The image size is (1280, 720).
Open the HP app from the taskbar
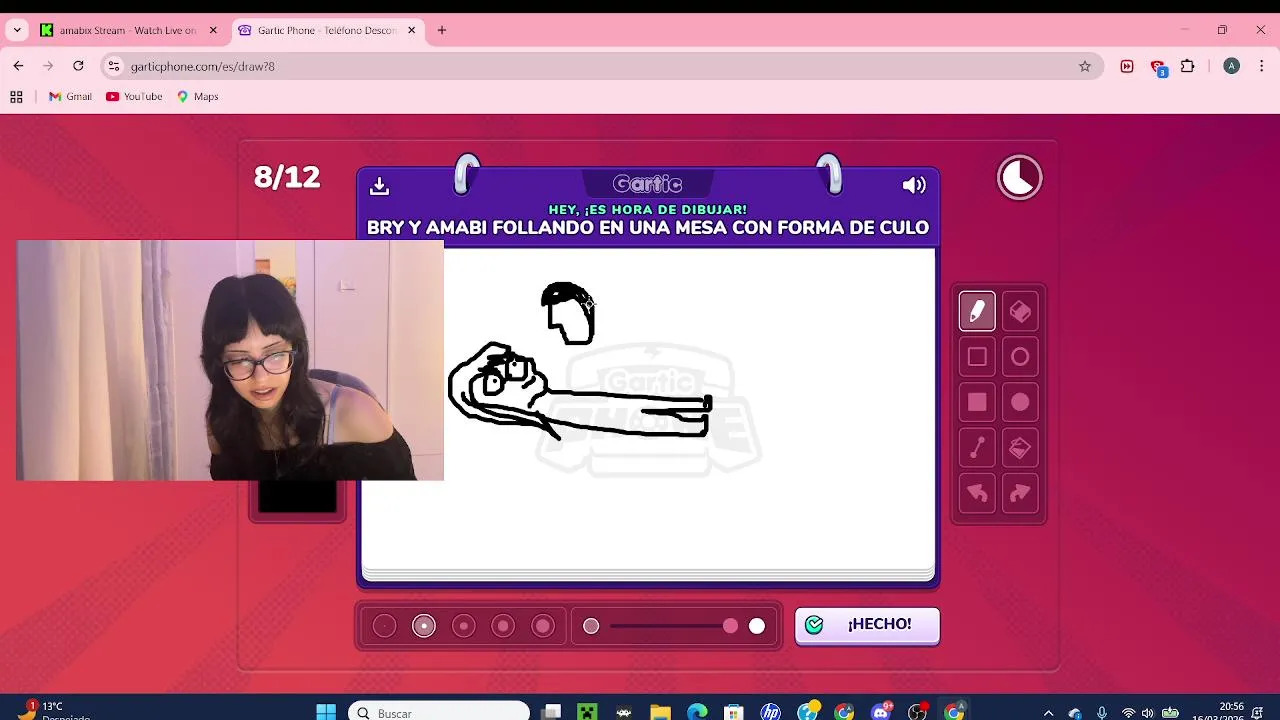pos(770,712)
